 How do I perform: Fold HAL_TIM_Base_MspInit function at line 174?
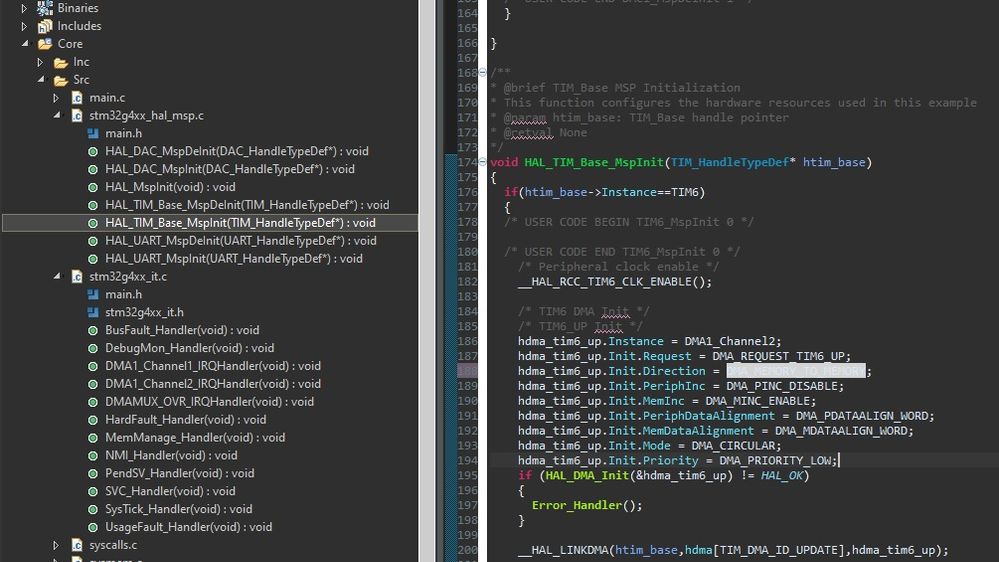point(482,162)
